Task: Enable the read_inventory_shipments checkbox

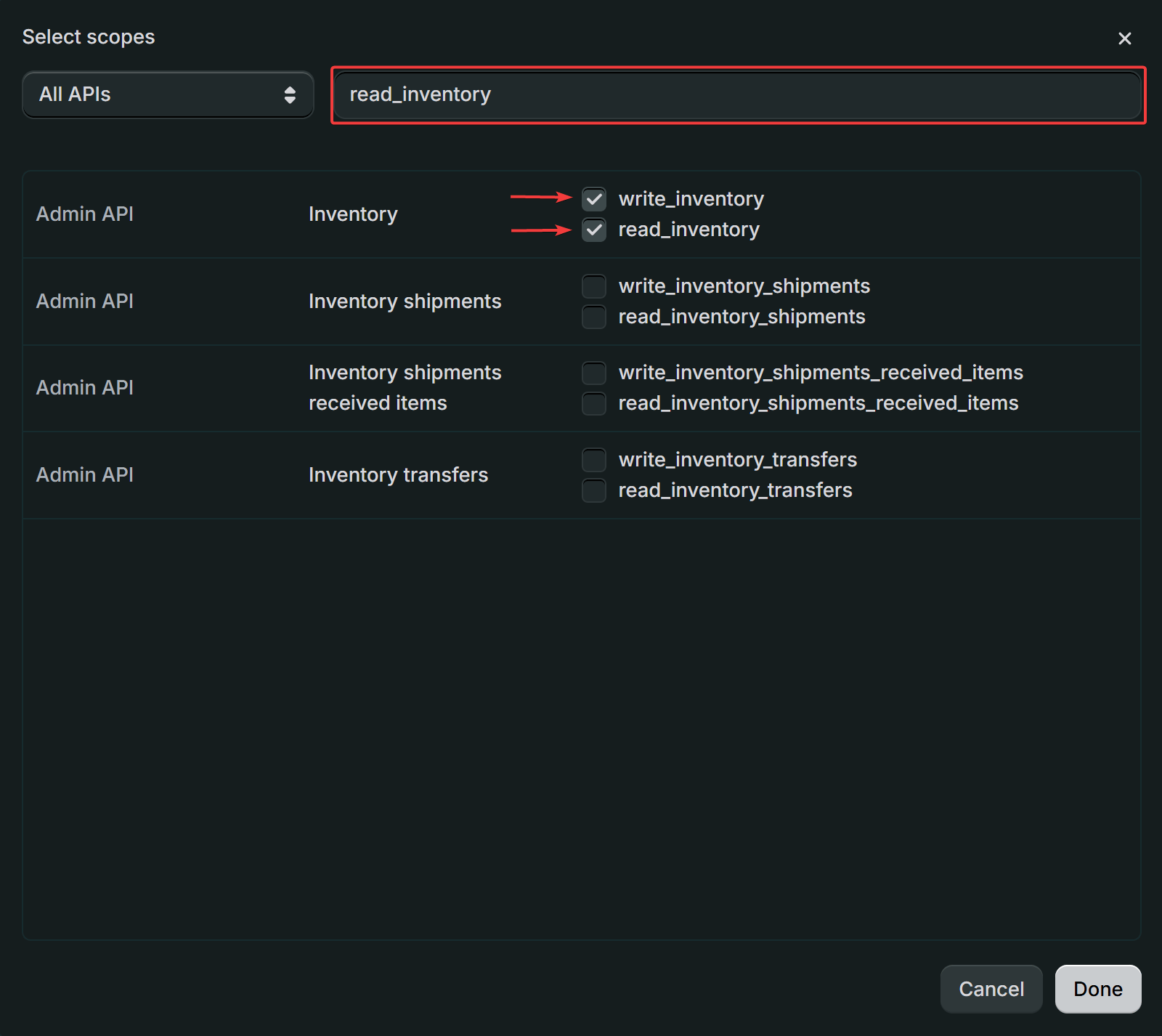Action: pyautogui.click(x=594, y=317)
